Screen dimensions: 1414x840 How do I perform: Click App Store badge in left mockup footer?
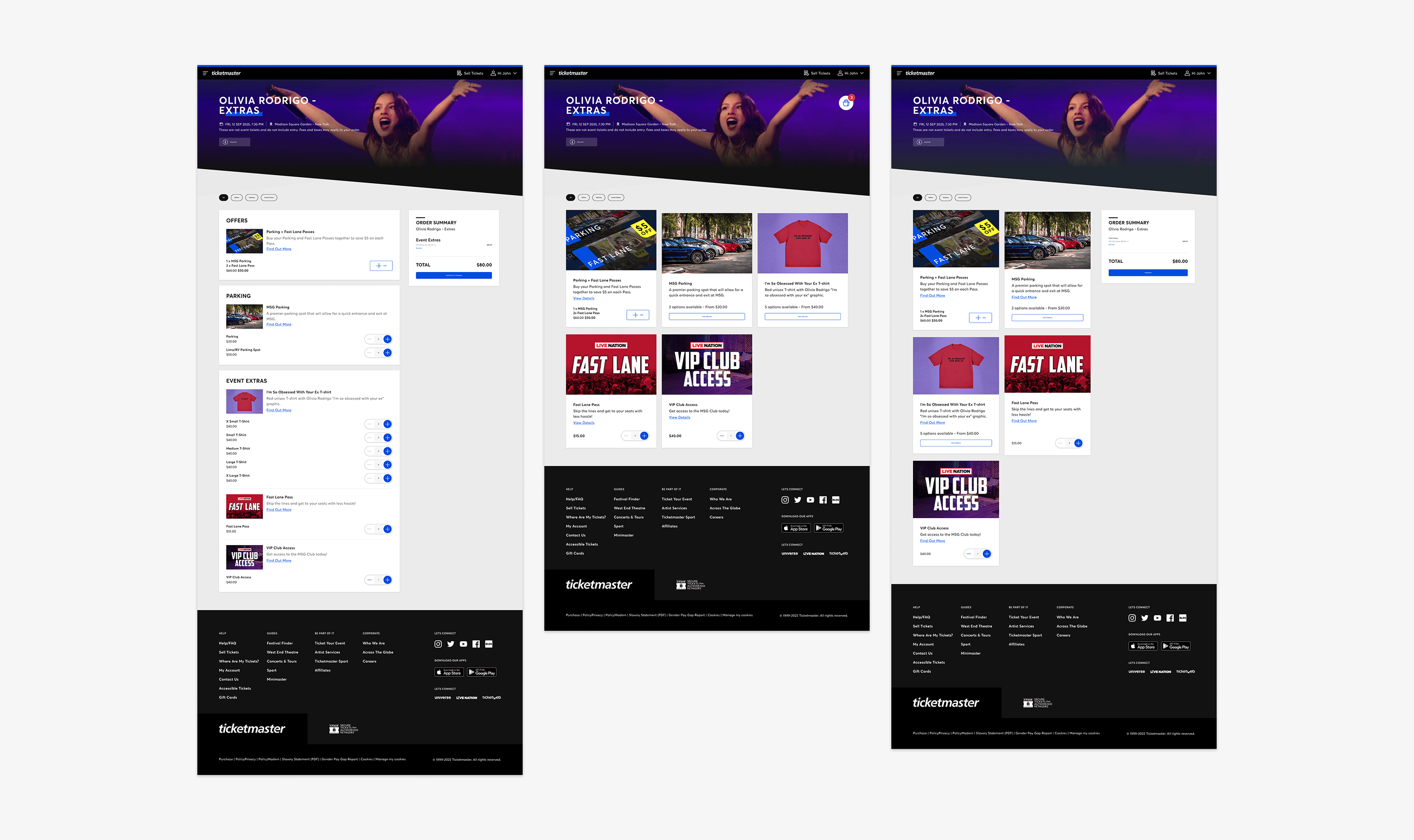[449, 673]
